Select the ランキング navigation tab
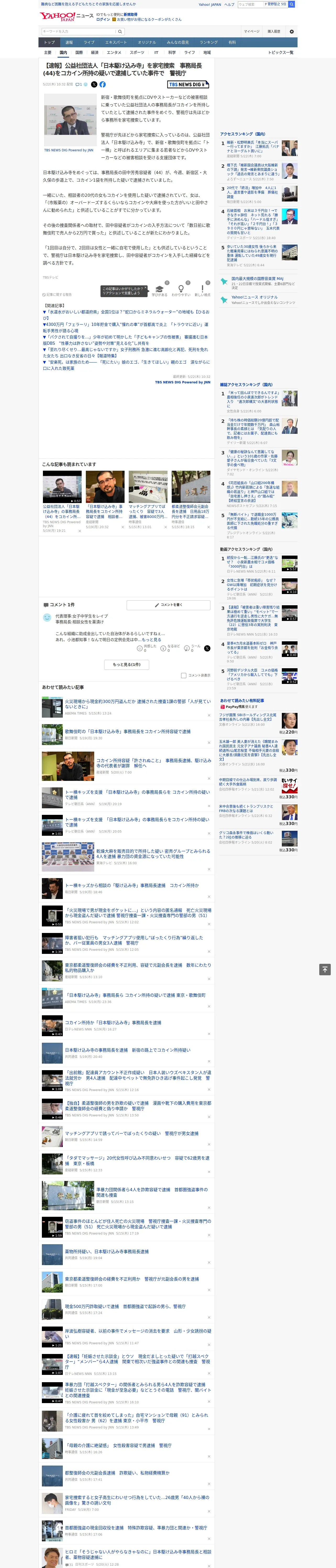Screen dimensions: 336x1568 point(209,43)
